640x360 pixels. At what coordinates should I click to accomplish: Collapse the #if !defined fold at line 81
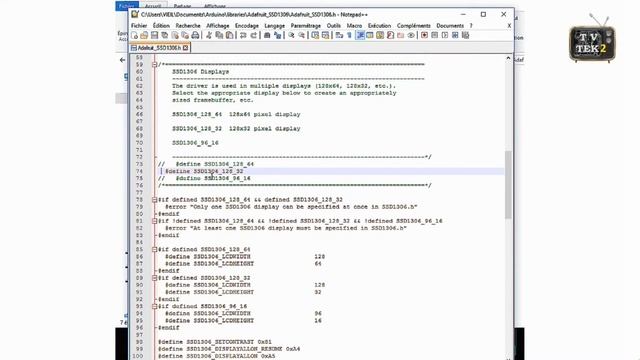click(154, 221)
